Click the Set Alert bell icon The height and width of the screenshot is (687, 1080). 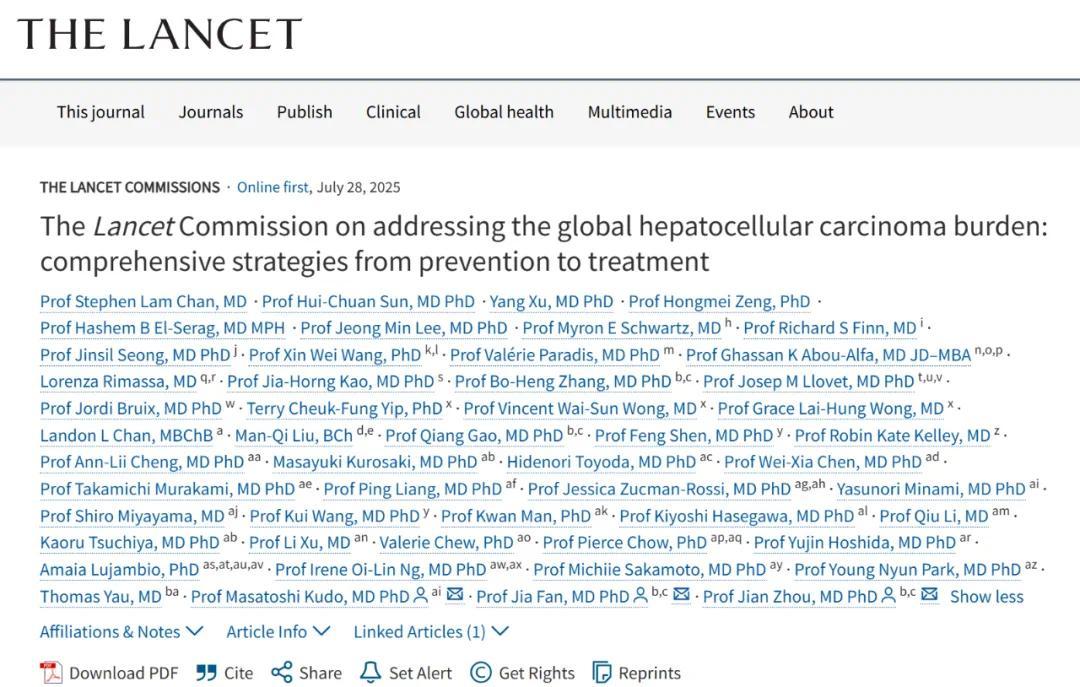pyautogui.click(x=370, y=673)
